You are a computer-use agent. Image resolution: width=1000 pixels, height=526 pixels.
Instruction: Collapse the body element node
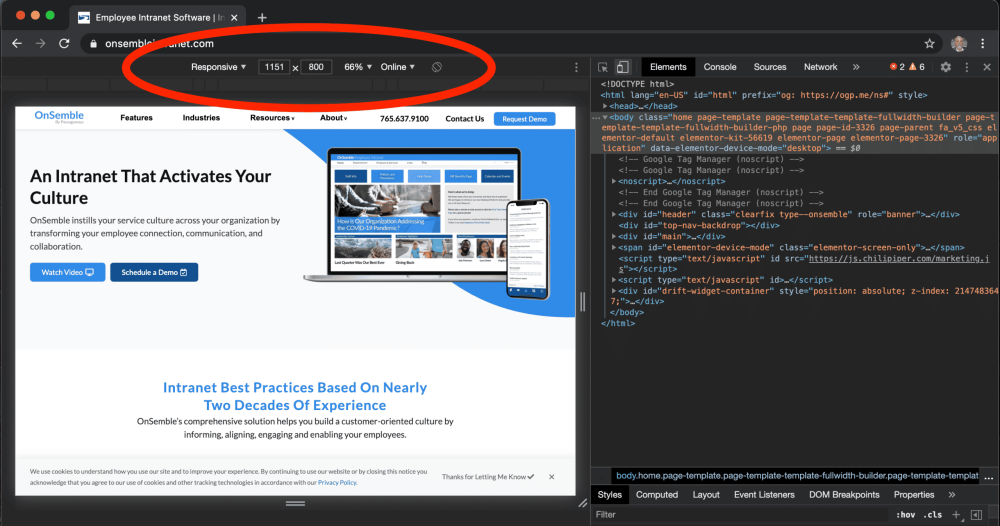(605, 117)
